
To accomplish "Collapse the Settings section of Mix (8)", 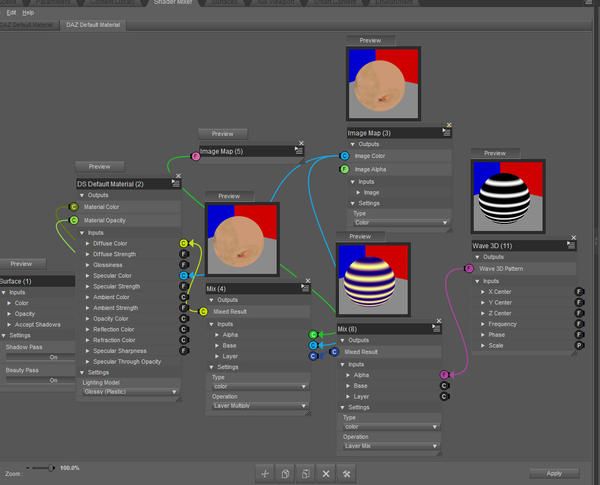I will pyautogui.click(x=342, y=407).
